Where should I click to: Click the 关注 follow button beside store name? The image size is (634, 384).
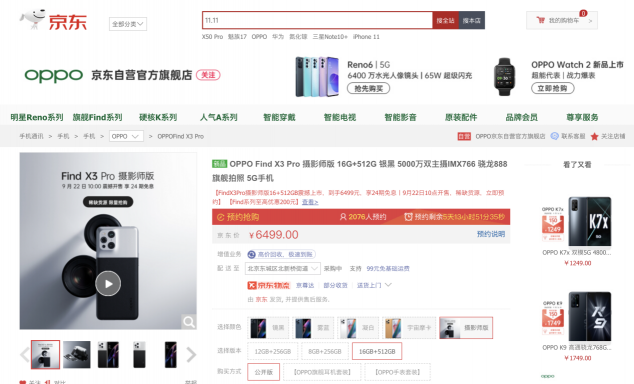point(208,75)
